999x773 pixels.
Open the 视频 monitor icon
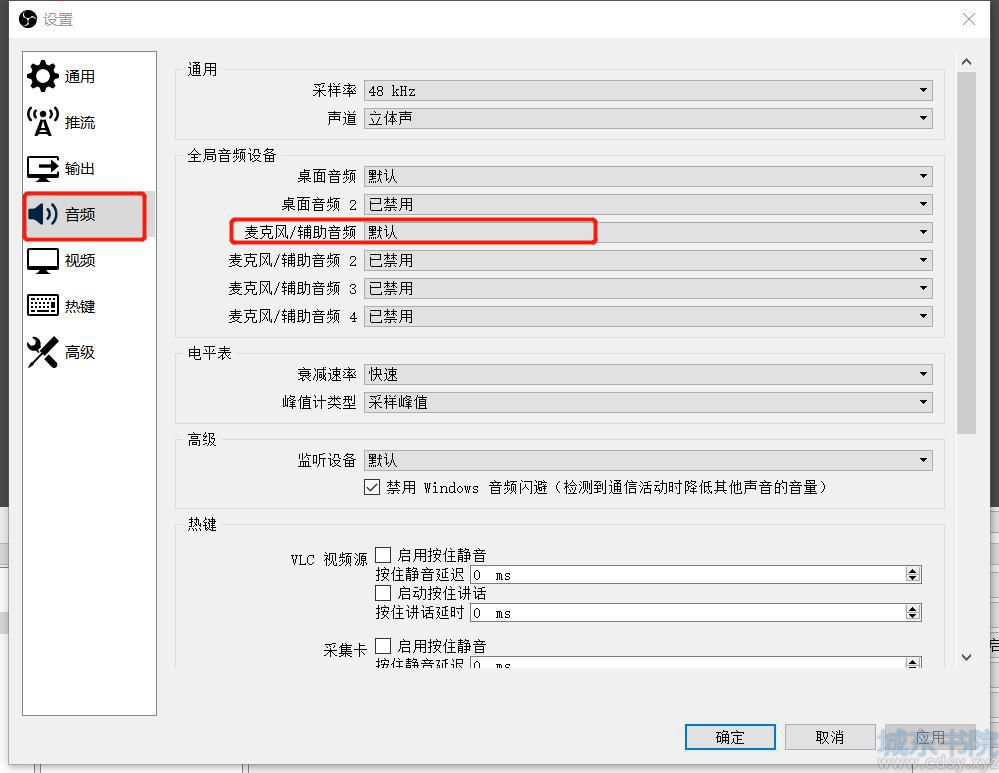pos(43,261)
